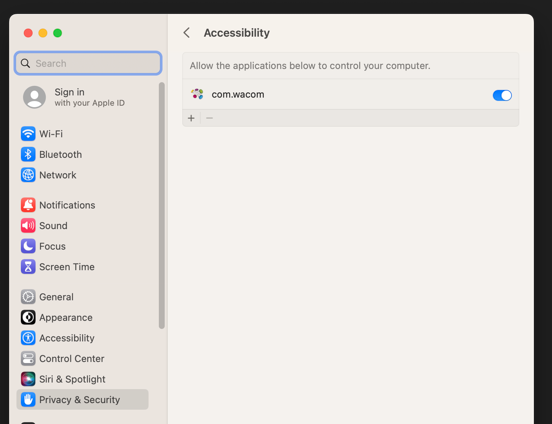Click the com.wacom app icon
Screen dimensions: 552x424
pyautogui.click(x=197, y=94)
